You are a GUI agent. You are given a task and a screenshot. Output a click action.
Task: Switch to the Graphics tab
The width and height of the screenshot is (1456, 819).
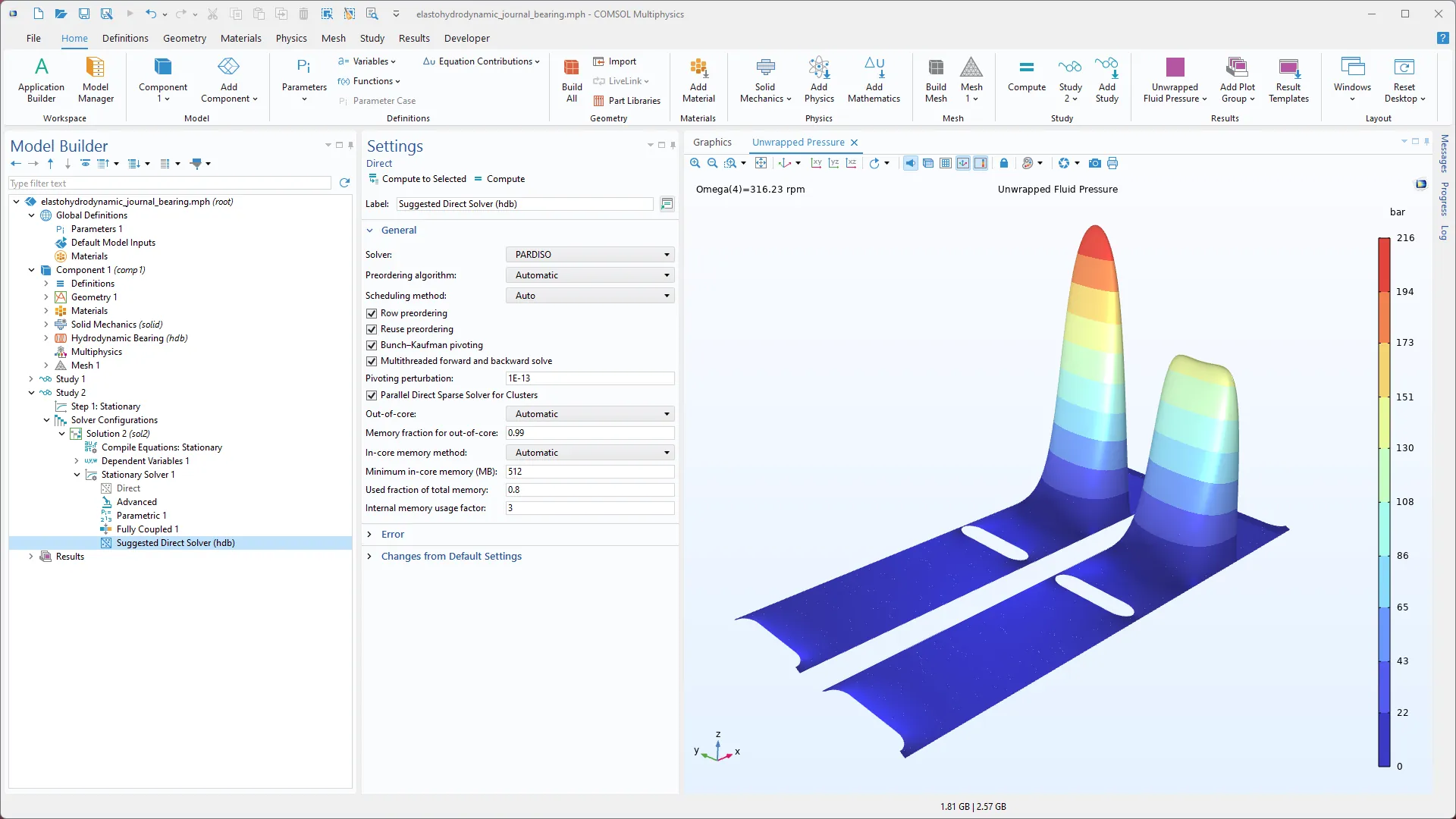(x=712, y=142)
